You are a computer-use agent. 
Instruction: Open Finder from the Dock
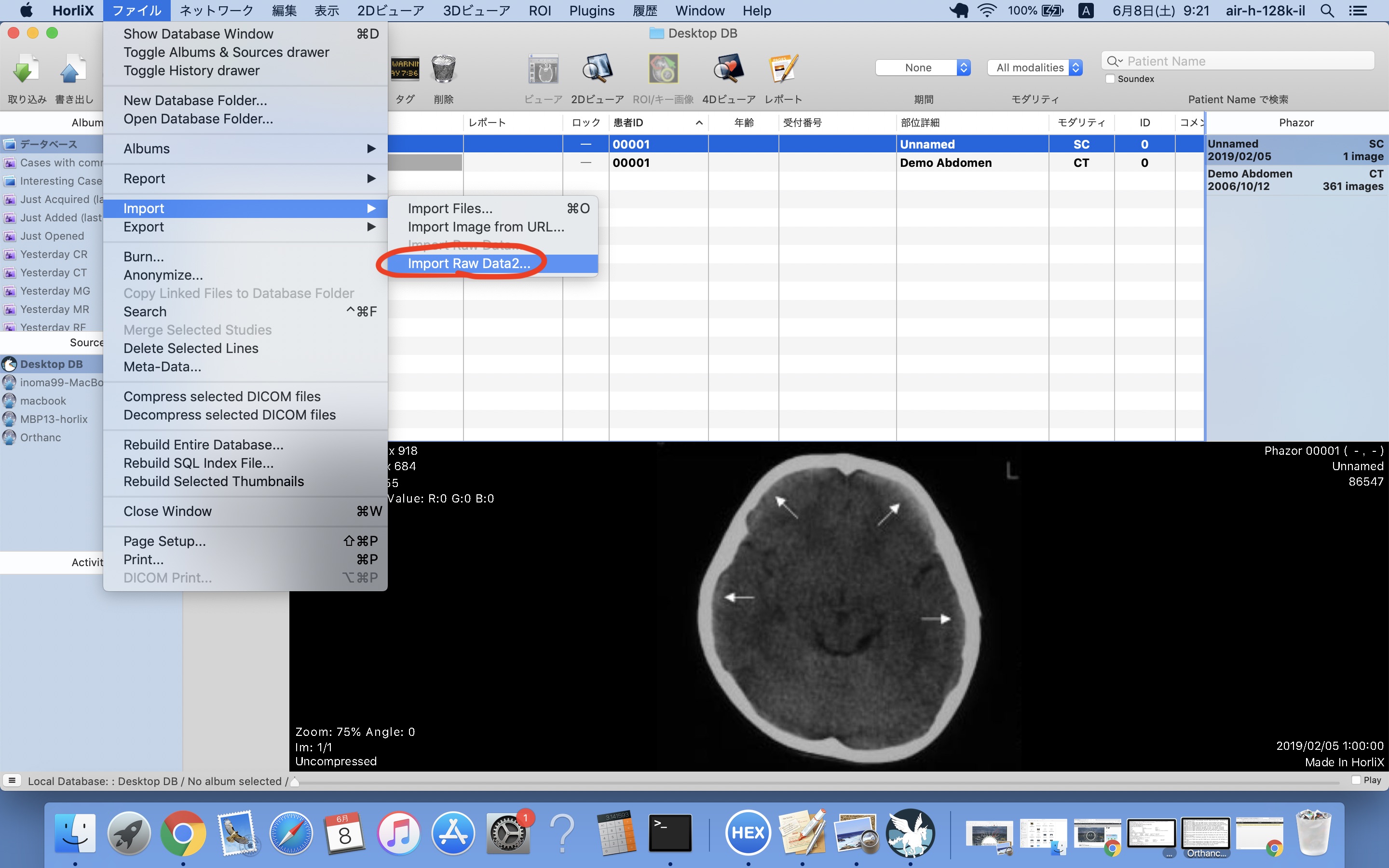pyautogui.click(x=75, y=833)
